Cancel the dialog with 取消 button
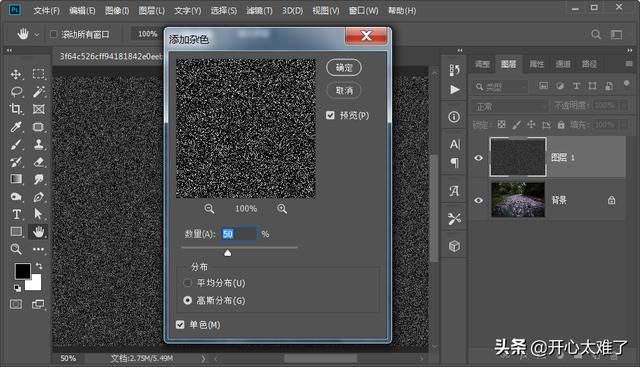 coord(344,91)
